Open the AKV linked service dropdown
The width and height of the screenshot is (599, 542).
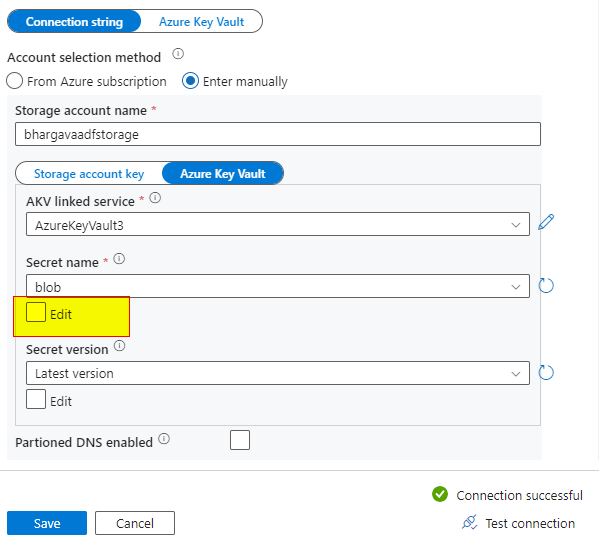tap(278, 224)
